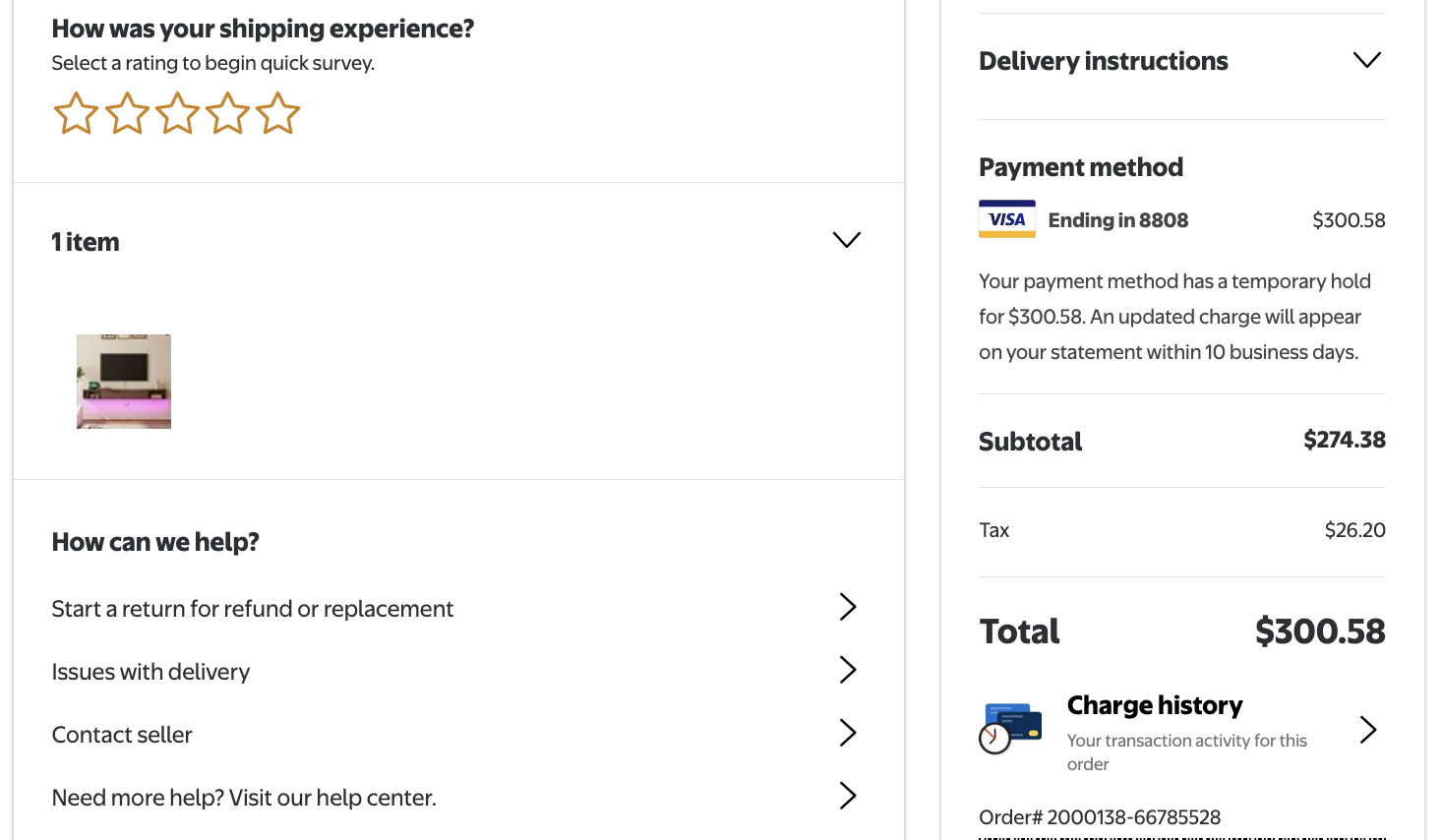The image size is (1442, 840).
Task: Select the second rating star
Action: [127, 114]
